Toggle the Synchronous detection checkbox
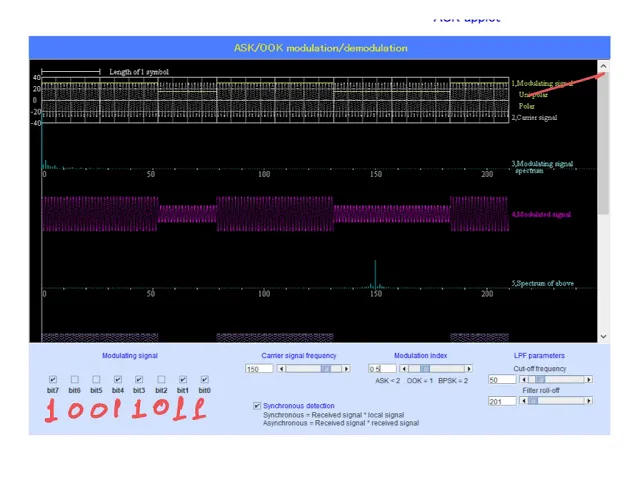Viewport: 640px width, 480px height. 257,406
